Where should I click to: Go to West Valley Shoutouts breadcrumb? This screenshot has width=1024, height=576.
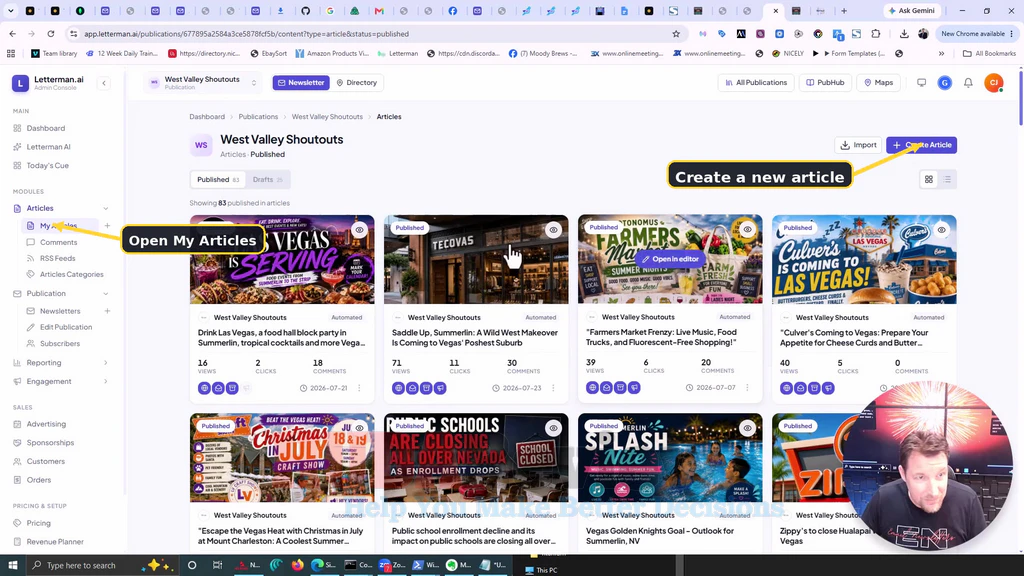pyautogui.click(x=327, y=117)
